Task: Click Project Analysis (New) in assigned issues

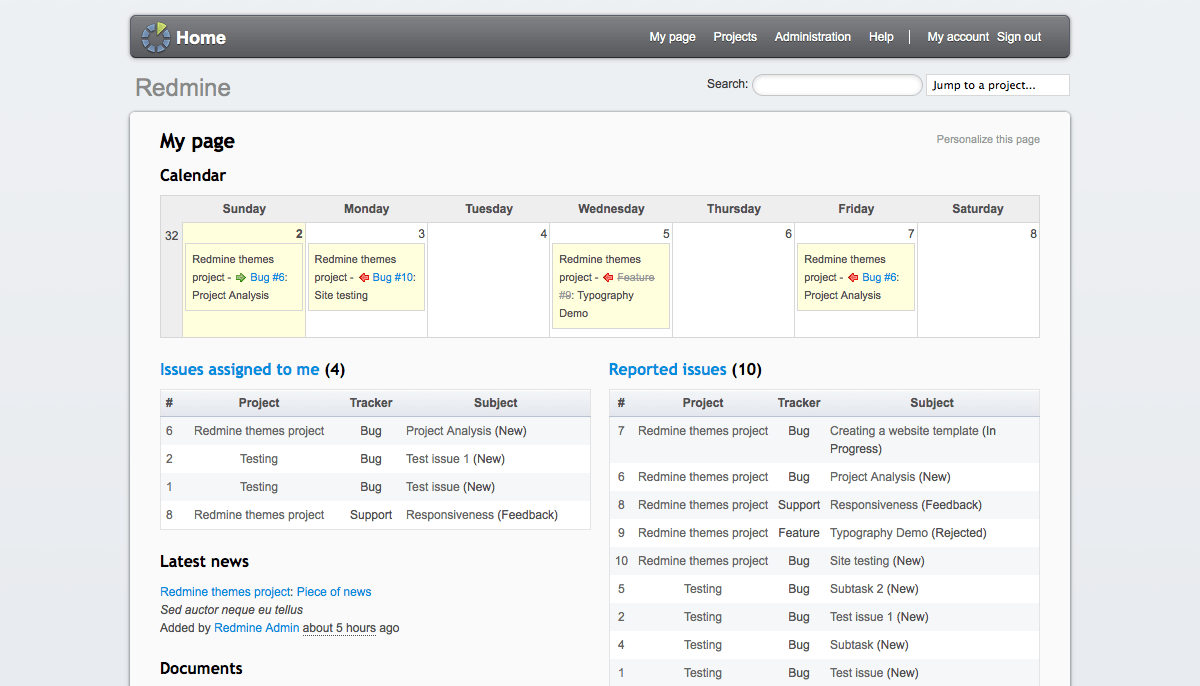Action: [x=466, y=431]
